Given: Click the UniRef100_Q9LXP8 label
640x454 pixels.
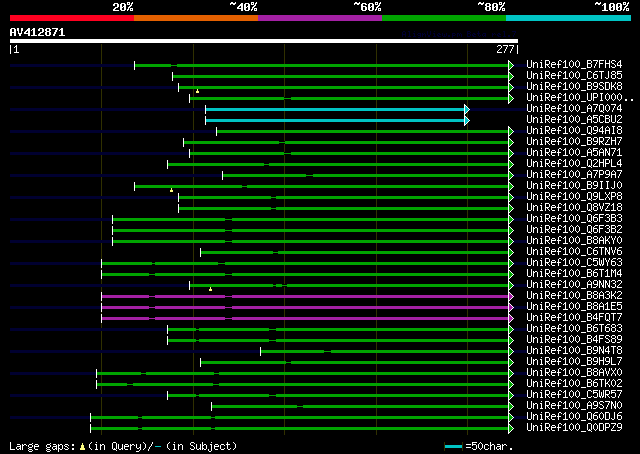Looking at the screenshot, I should point(574,197).
